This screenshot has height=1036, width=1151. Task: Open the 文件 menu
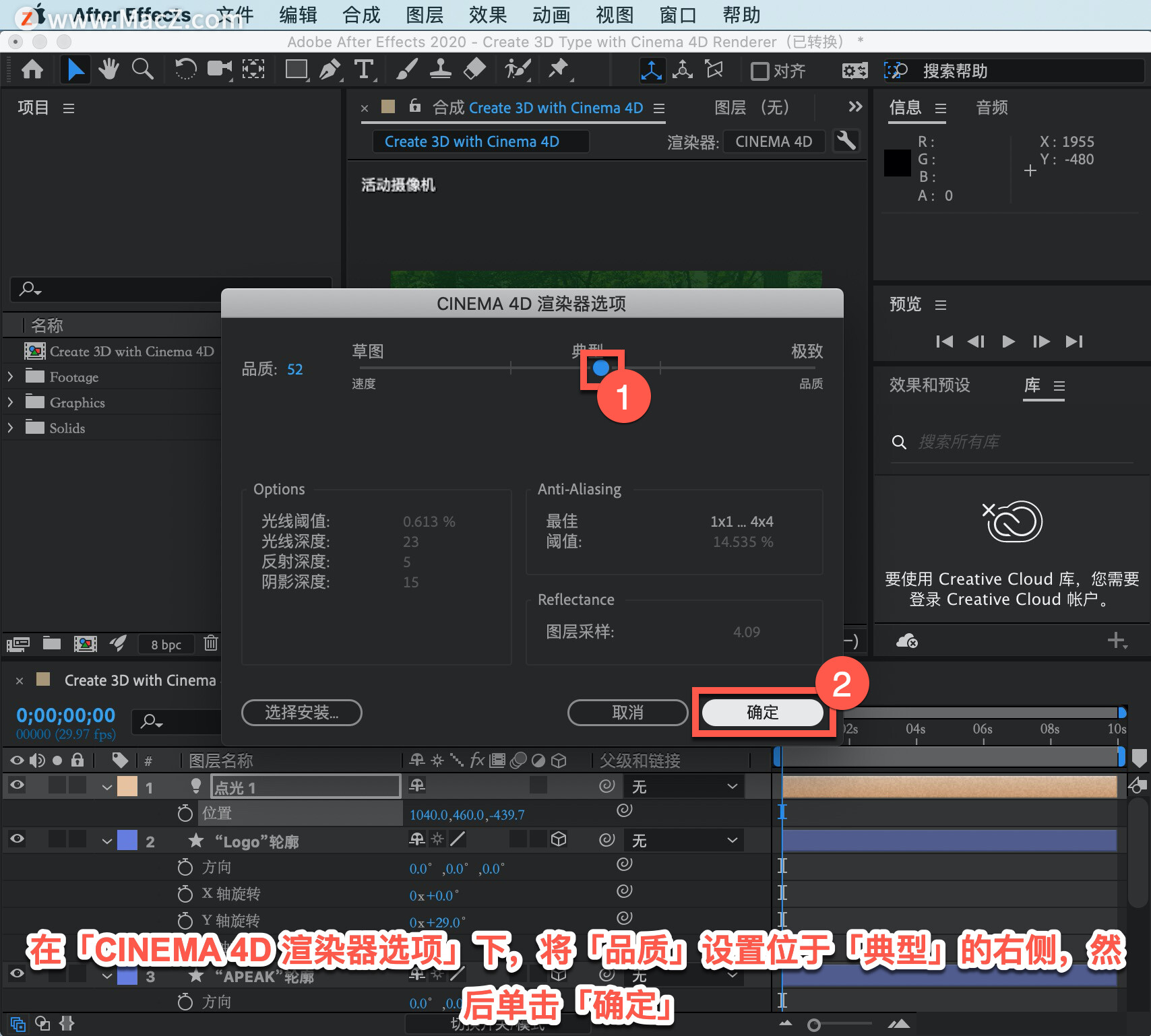click(235, 15)
